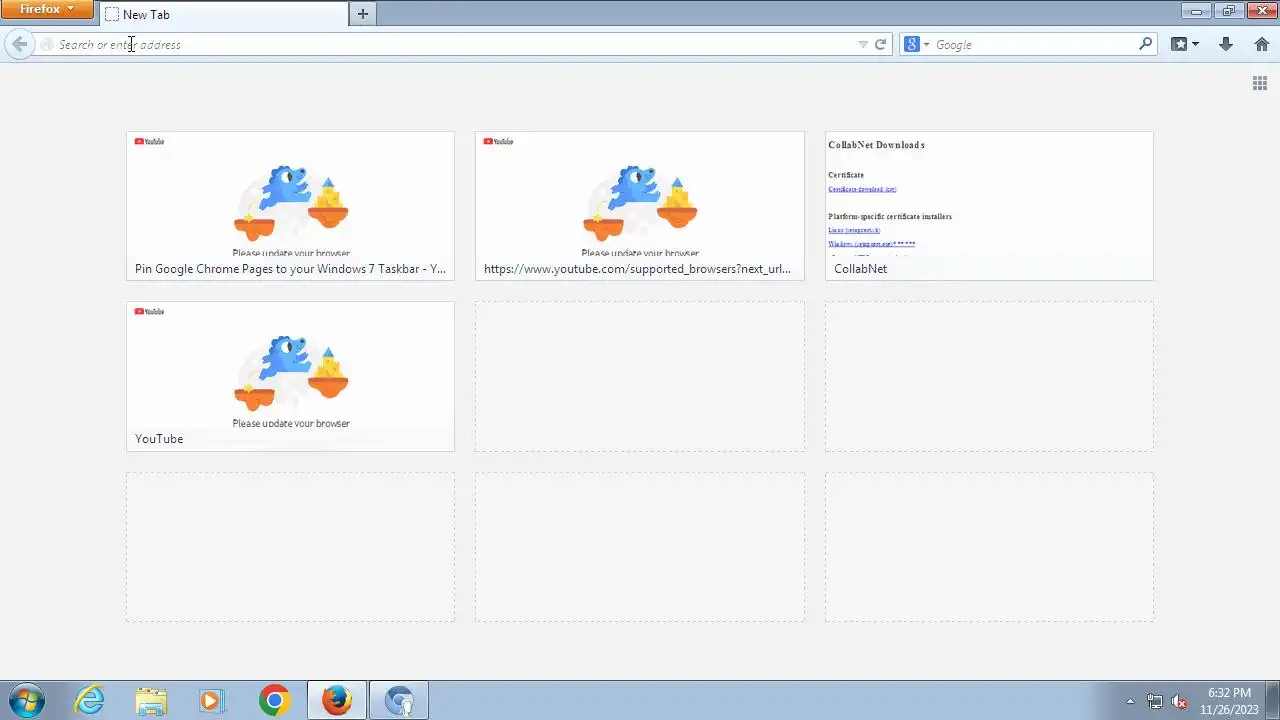Select the New Tab tab
1280x720 pixels.
224,14
